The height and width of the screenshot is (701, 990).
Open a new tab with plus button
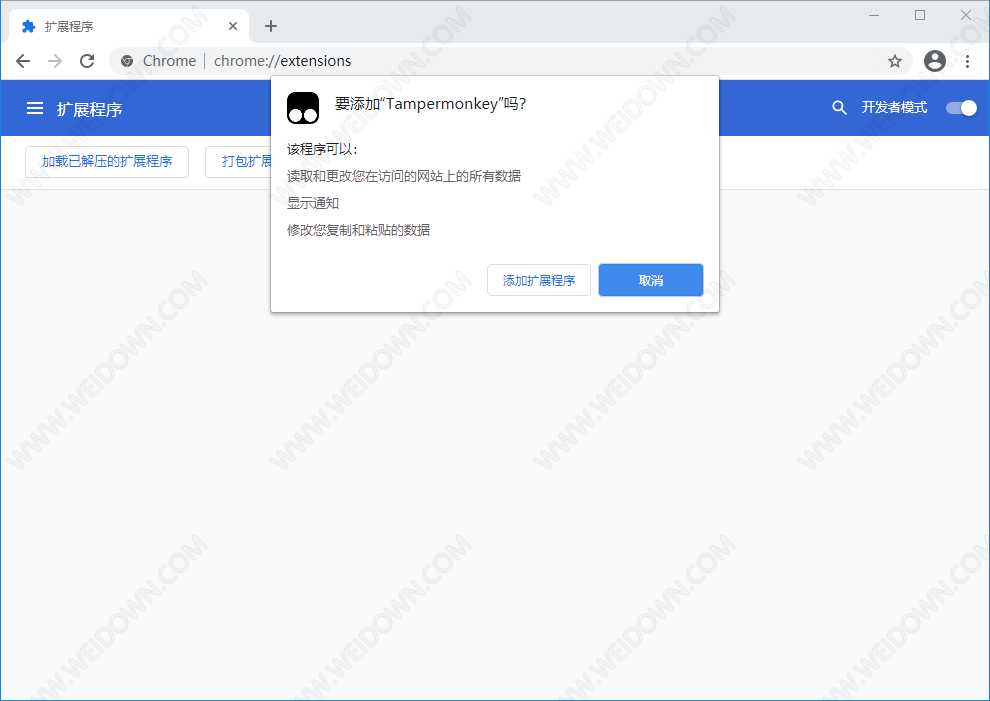pyautogui.click(x=271, y=26)
